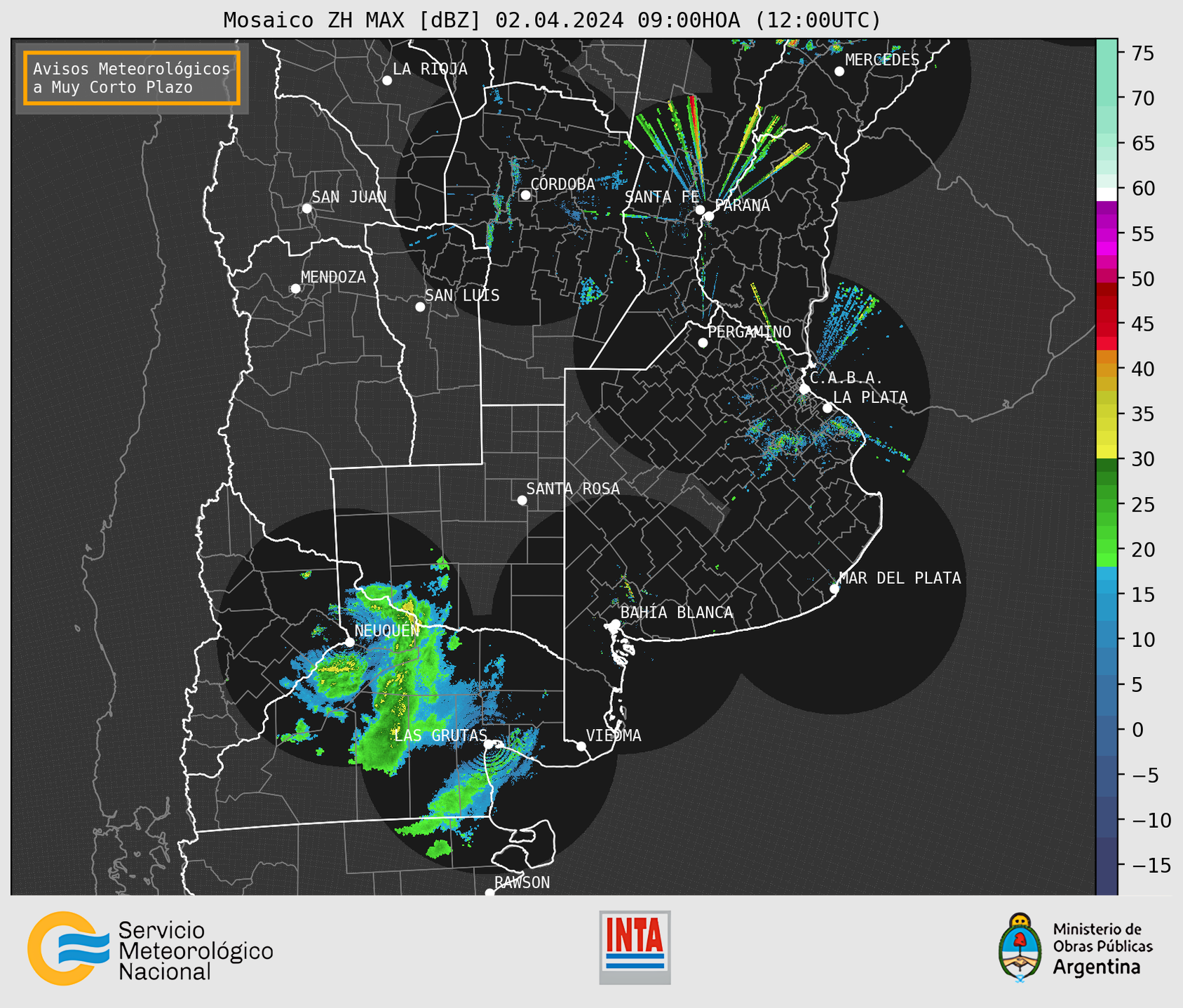Select the PERGAMINO city marker
1183x1008 pixels.
tap(703, 343)
